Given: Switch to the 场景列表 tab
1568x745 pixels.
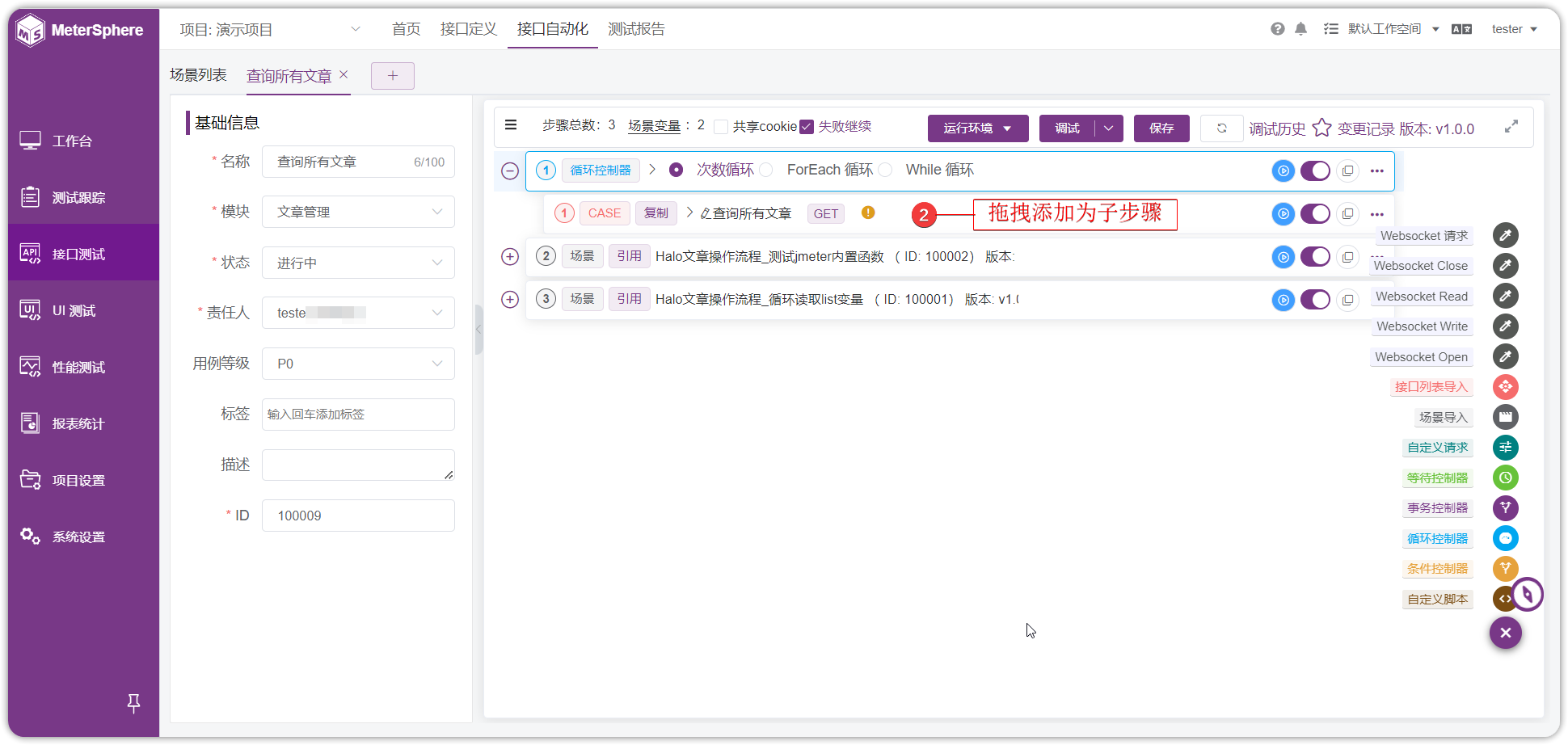Looking at the screenshot, I should 199,75.
